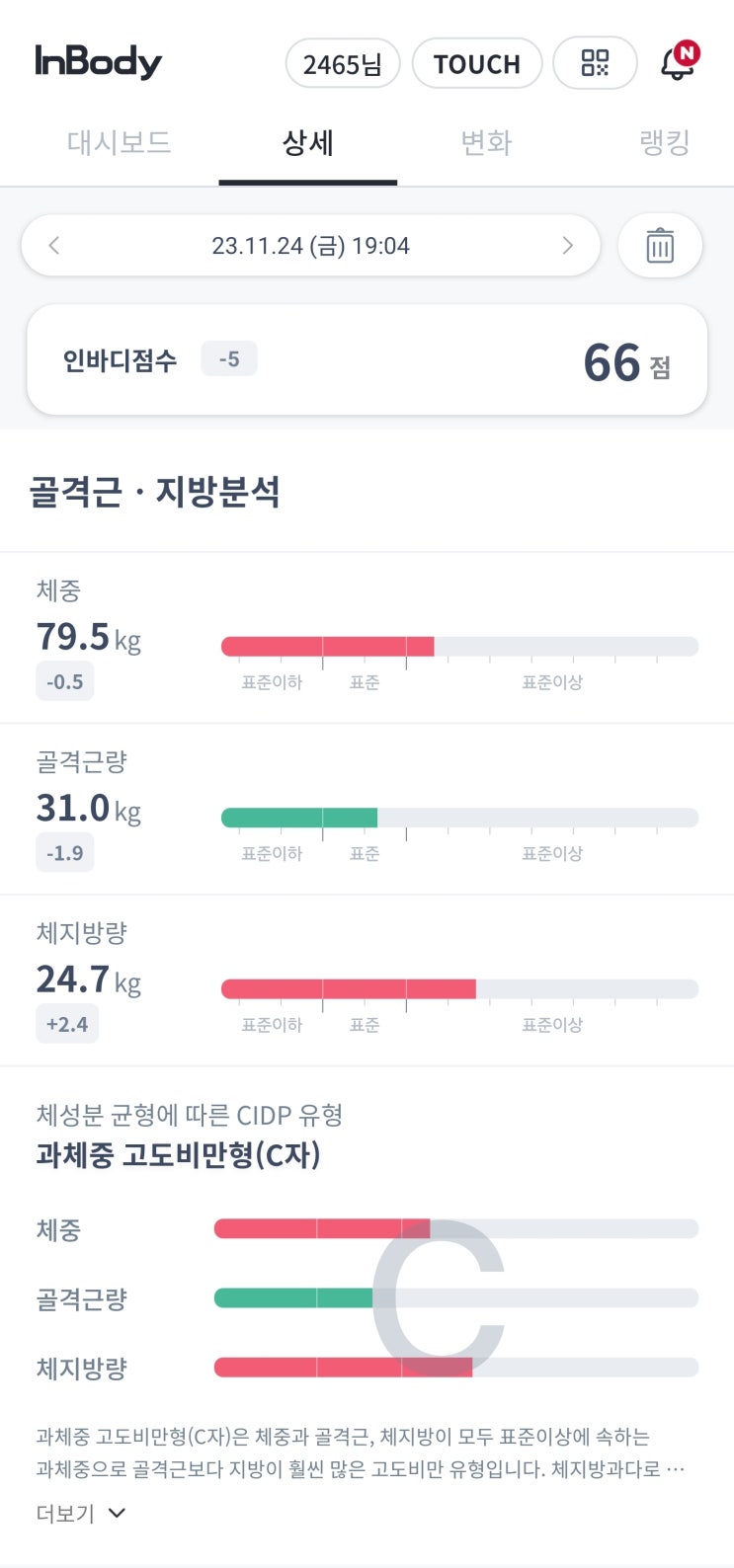Tap the 체지방량 +2.4 change badge
734x1568 pixels.
tap(67, 1024)
